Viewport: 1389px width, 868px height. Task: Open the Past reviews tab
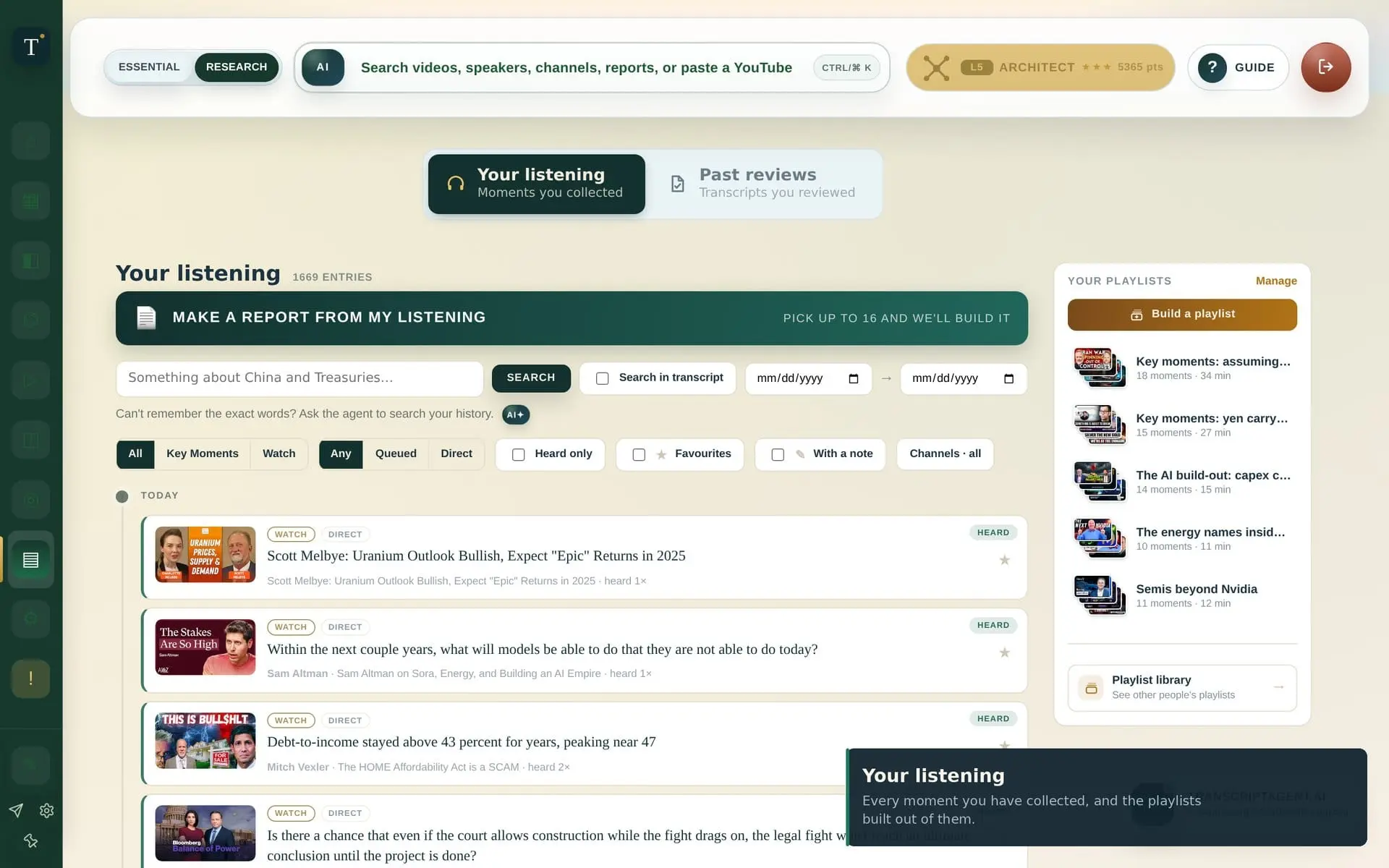click(765, 184)
